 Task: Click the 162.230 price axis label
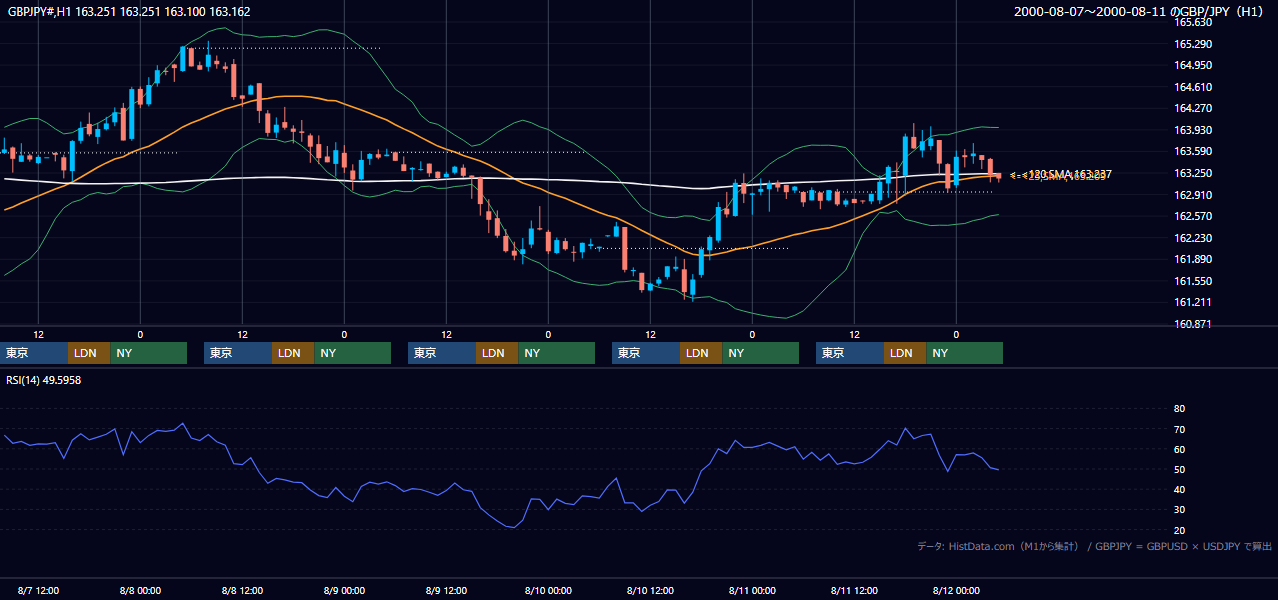tap(1193, 238)
